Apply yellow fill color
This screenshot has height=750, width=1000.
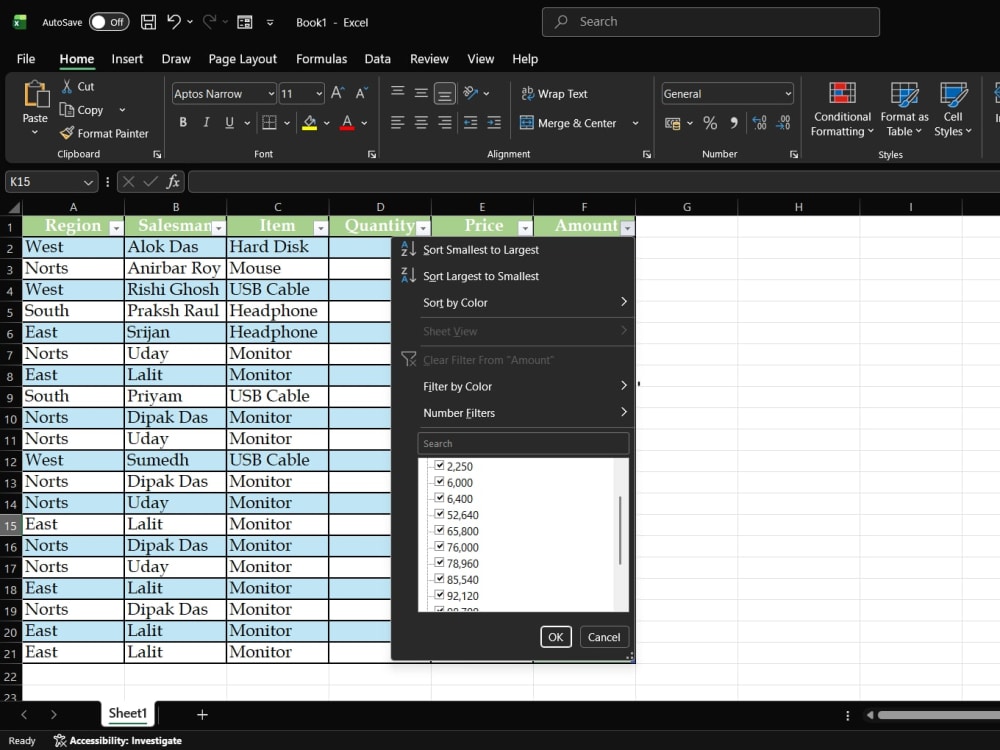pos(310,122)
